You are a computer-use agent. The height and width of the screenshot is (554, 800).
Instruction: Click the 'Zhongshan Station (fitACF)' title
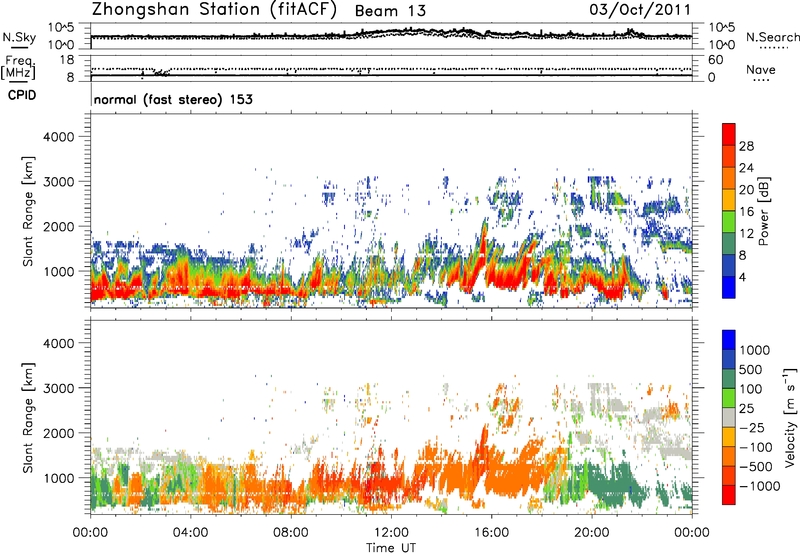pyautogui.click(x=214, y=10)
